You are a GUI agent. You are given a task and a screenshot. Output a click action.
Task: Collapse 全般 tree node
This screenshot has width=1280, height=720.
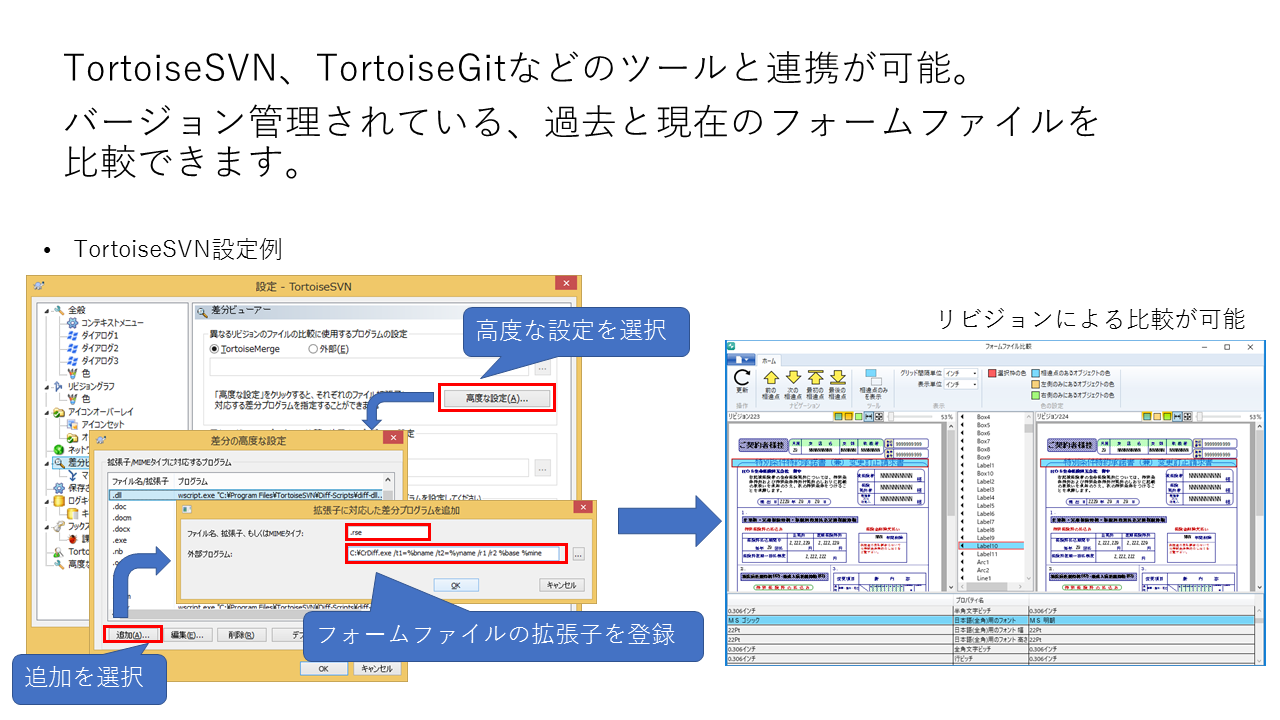pos(46,310)
